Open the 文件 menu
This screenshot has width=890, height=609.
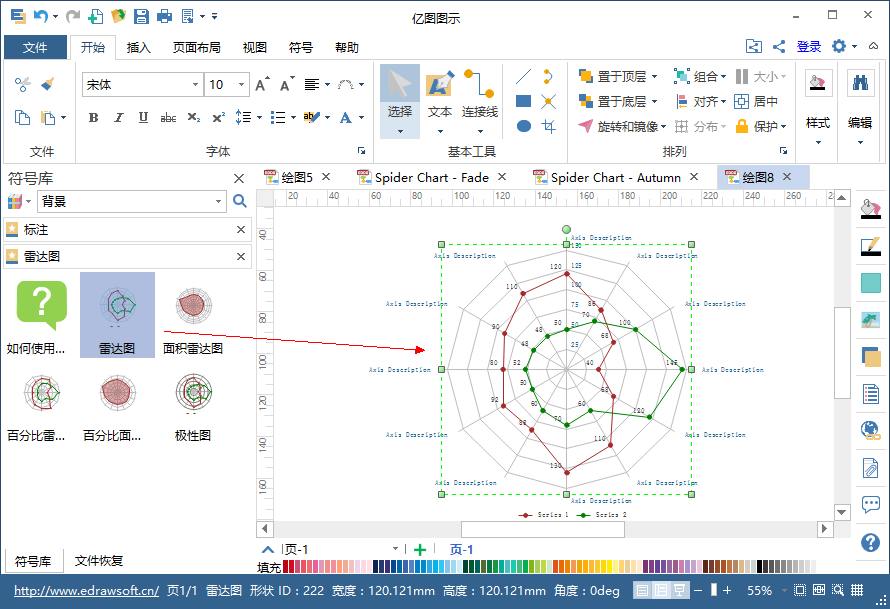(x=35, y=48)
